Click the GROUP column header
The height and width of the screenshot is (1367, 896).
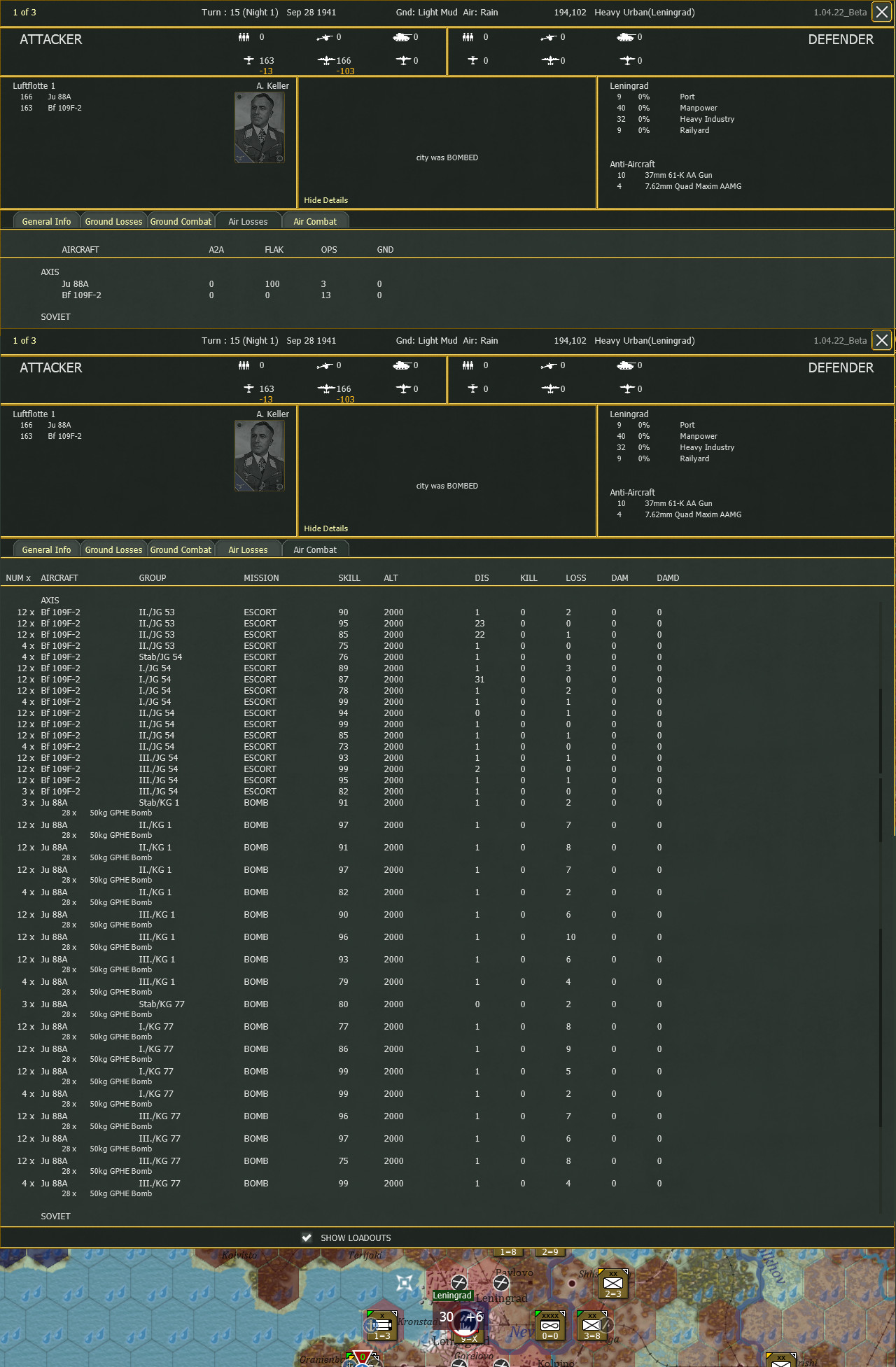153,577
